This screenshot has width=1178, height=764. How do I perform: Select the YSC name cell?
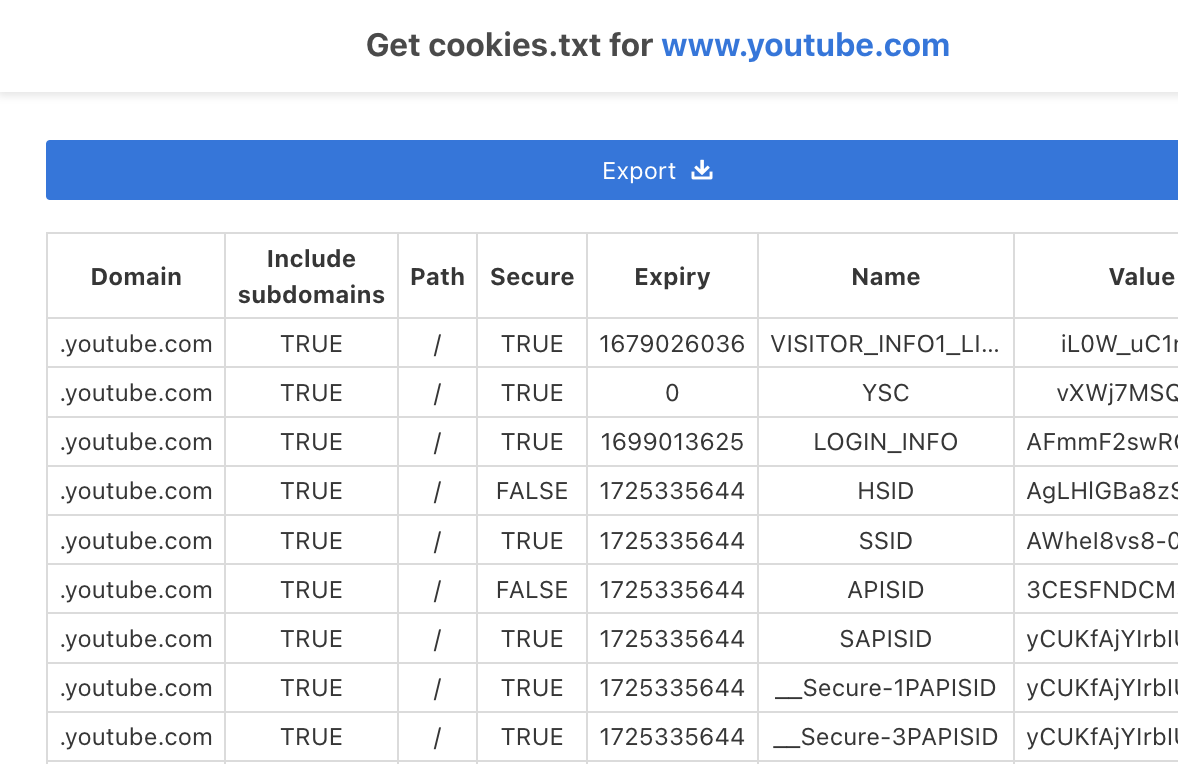click(886, 392)
